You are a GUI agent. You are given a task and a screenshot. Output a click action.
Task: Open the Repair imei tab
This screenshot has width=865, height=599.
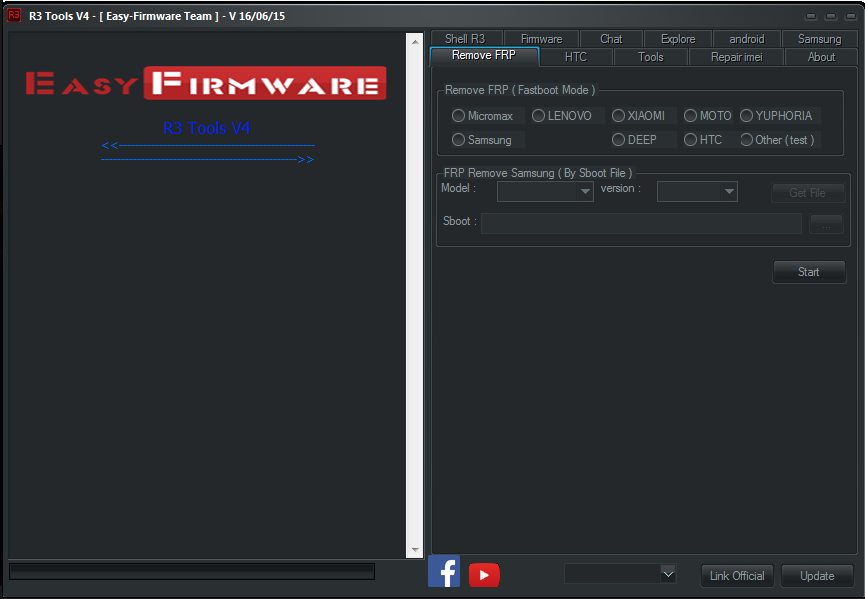(736, 57)
